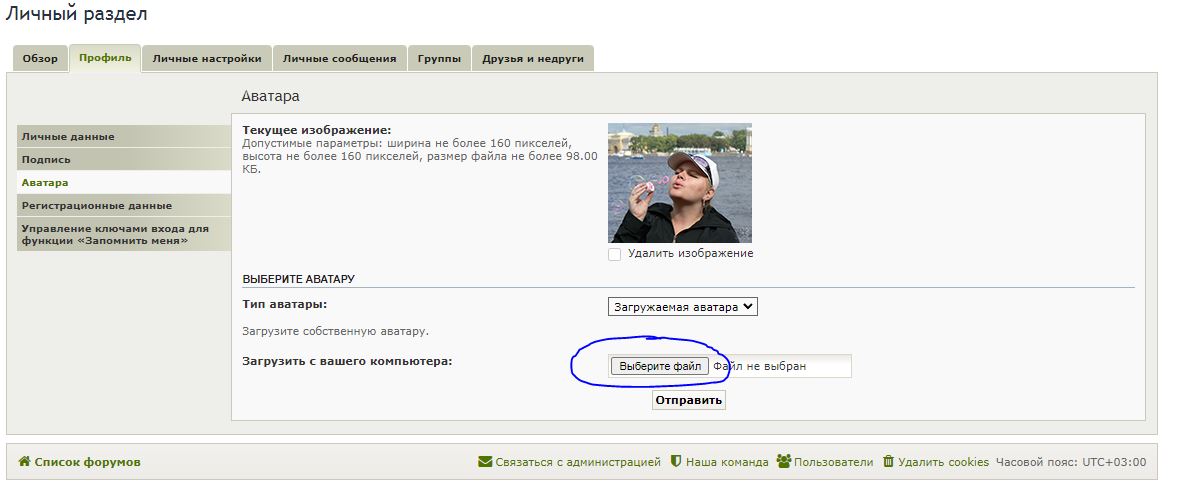Open the Личные настройки tab
Screen dimensions: 1179x484
[206, 58]
